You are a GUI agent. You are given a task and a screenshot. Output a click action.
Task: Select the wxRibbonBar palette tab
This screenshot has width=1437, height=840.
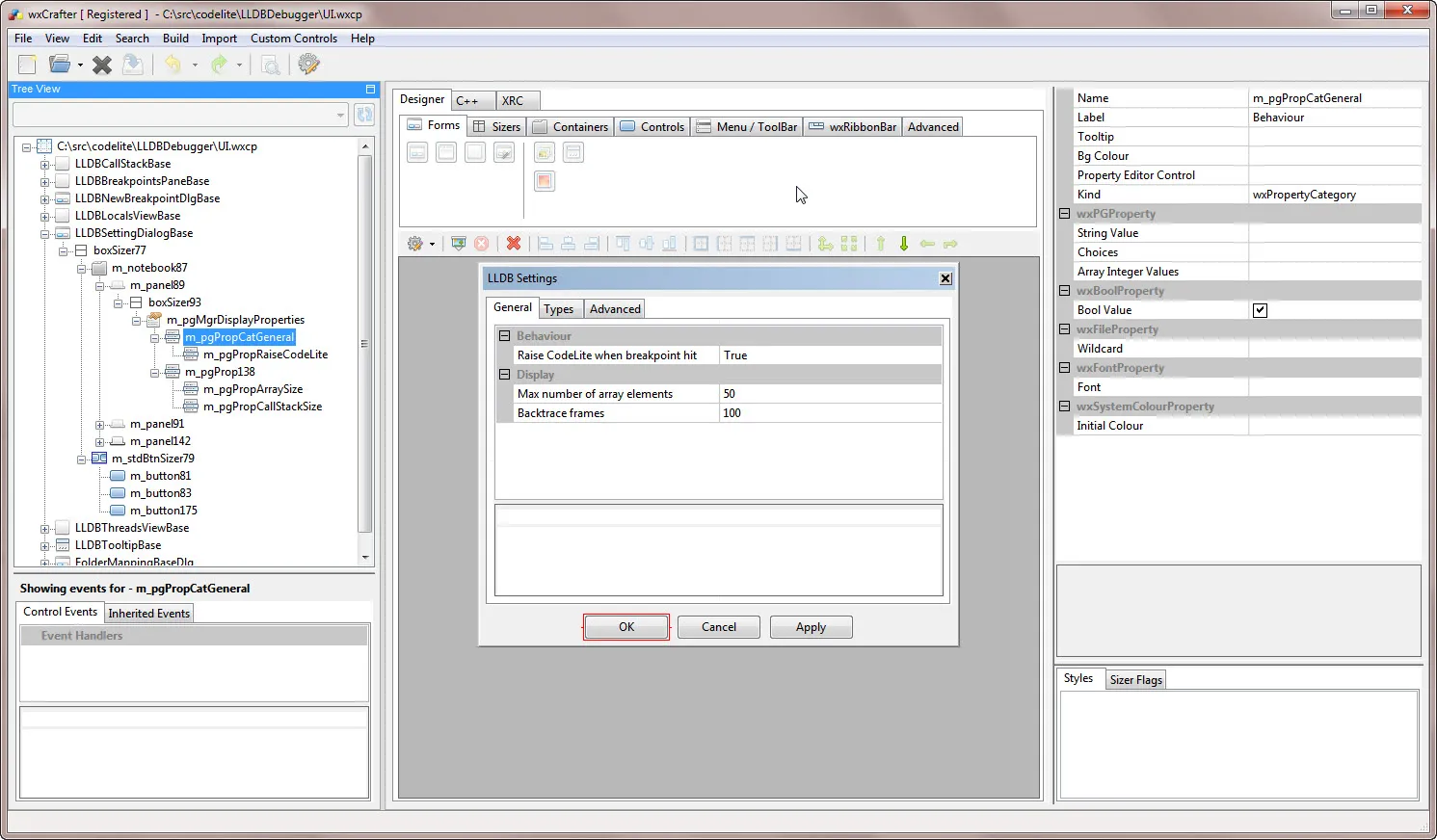tap(852, 126)
